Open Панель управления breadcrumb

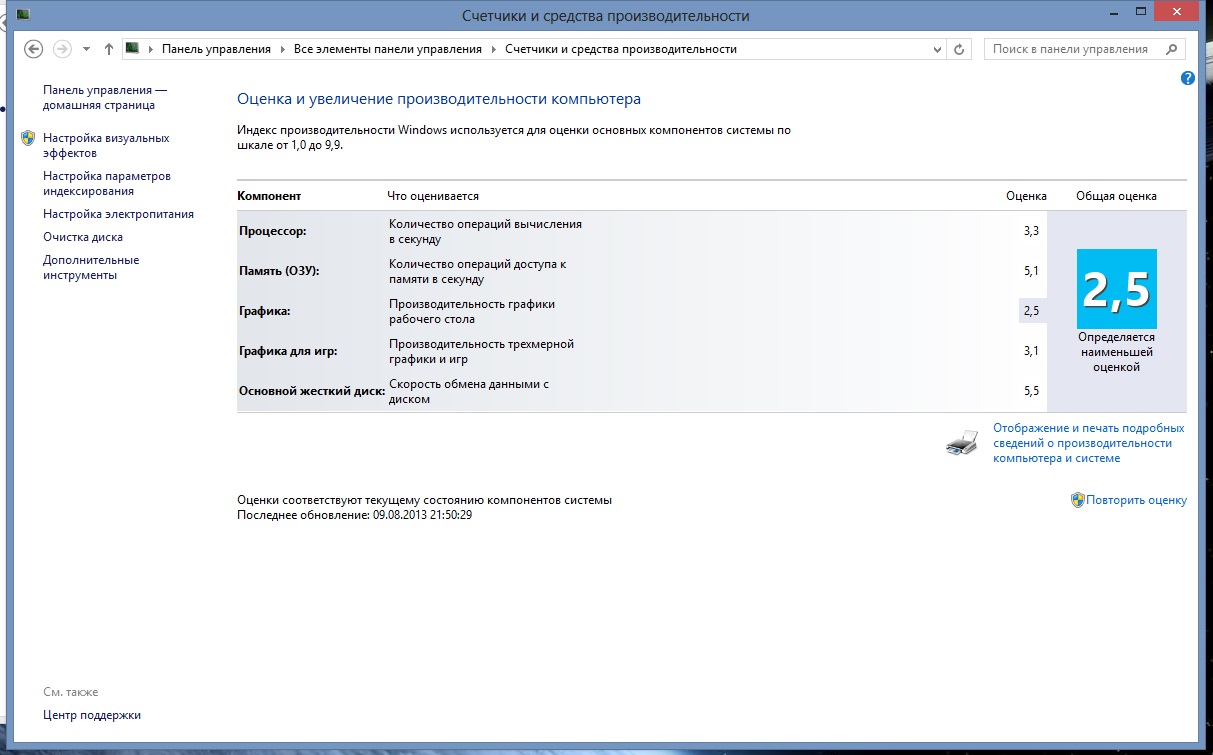(216, 49)
